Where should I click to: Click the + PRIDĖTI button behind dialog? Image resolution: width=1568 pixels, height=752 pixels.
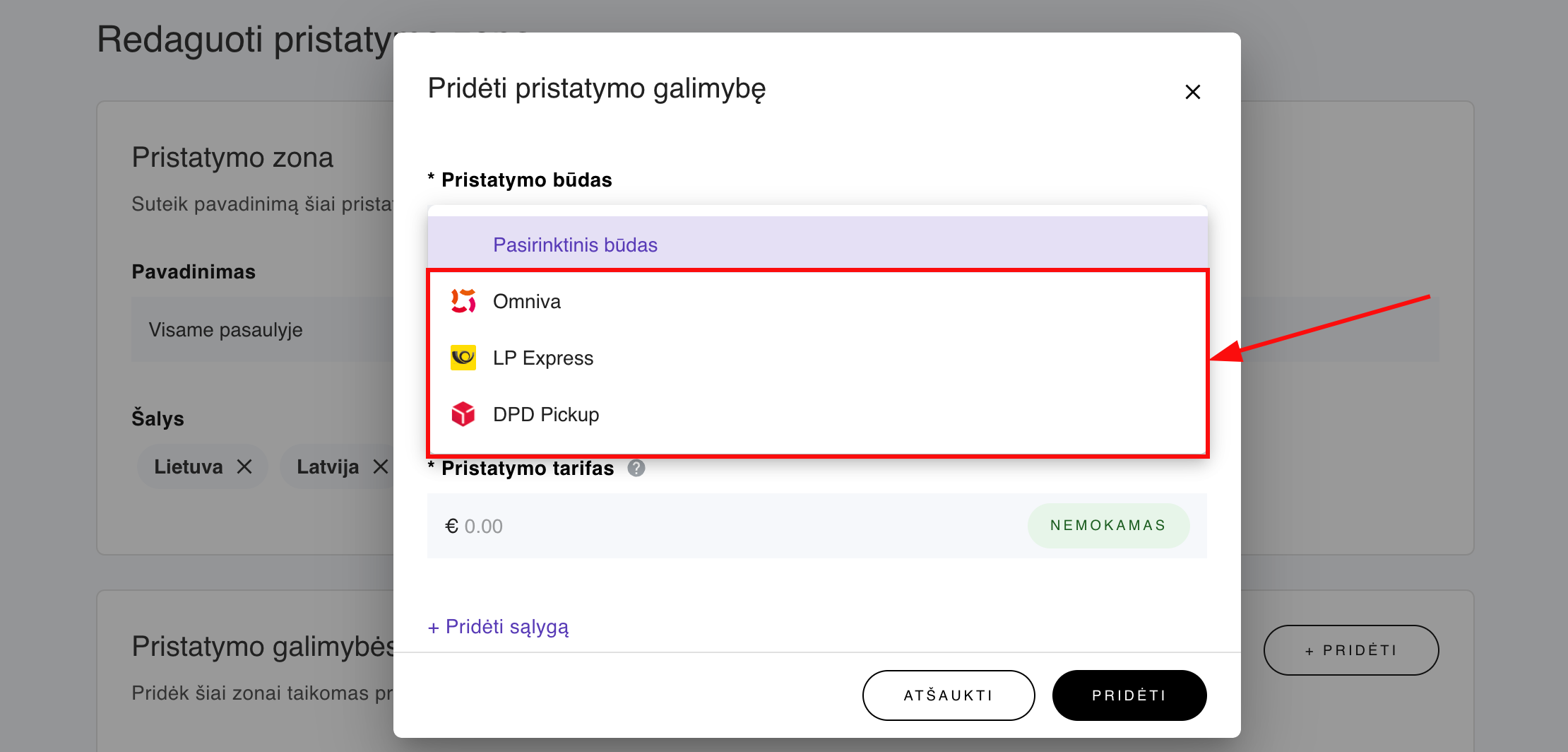click(x=1350, y=650)
